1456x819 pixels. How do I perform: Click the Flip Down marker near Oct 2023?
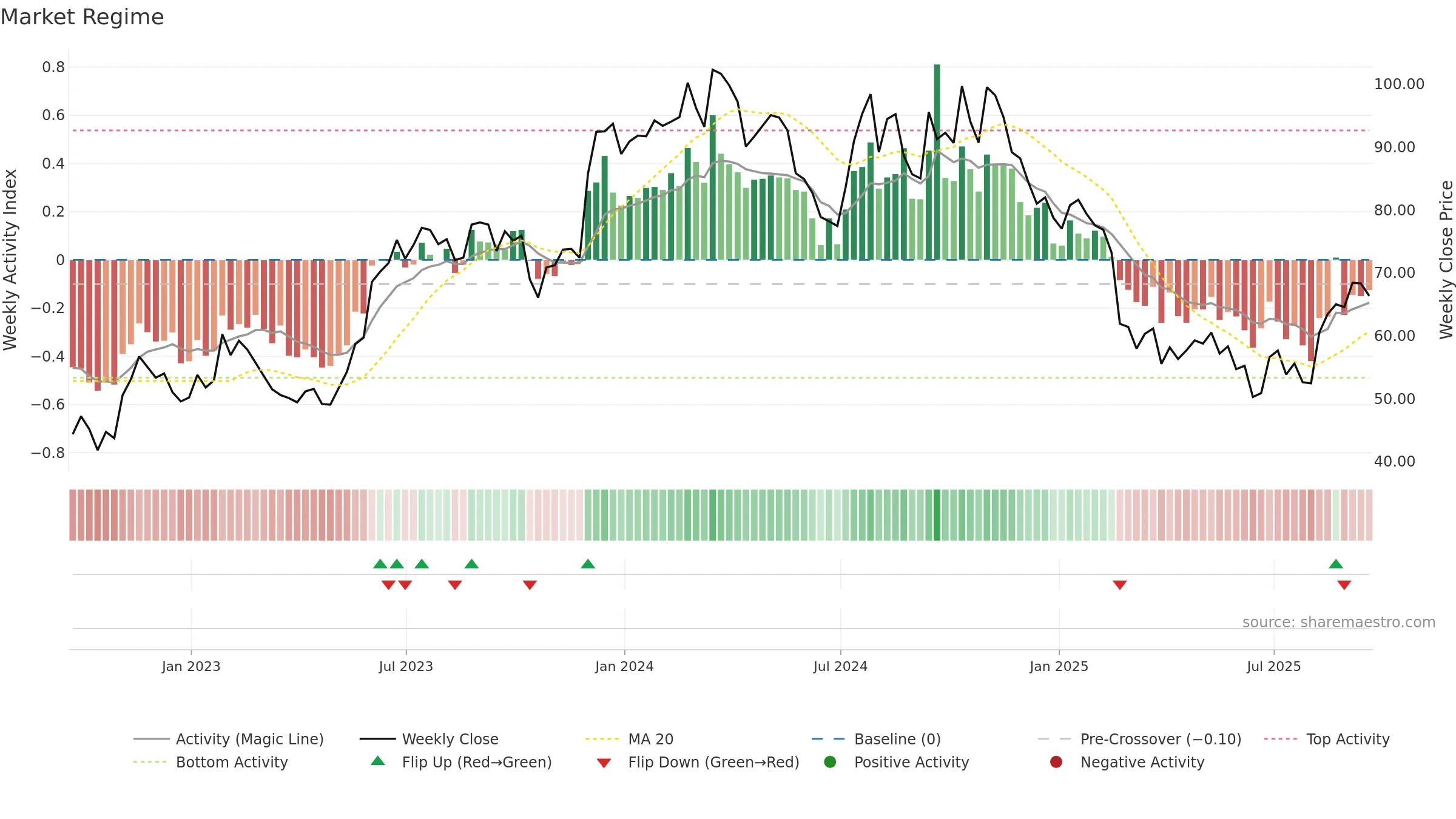click(x=530, y=585)
